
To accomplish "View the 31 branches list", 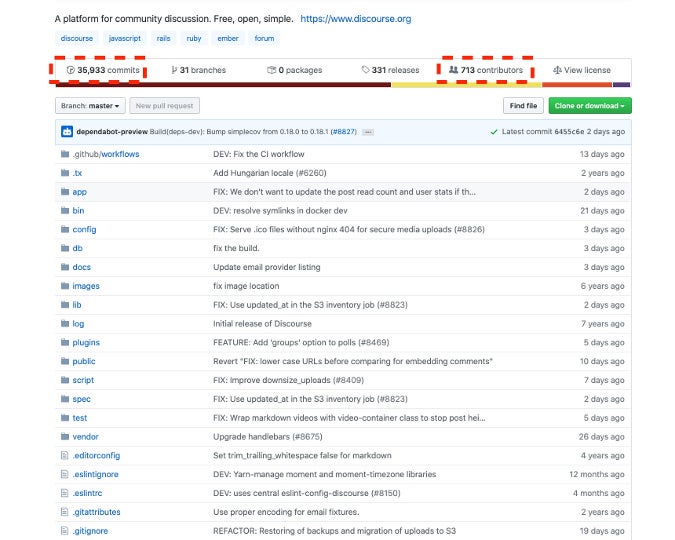I will pos(198,70).
